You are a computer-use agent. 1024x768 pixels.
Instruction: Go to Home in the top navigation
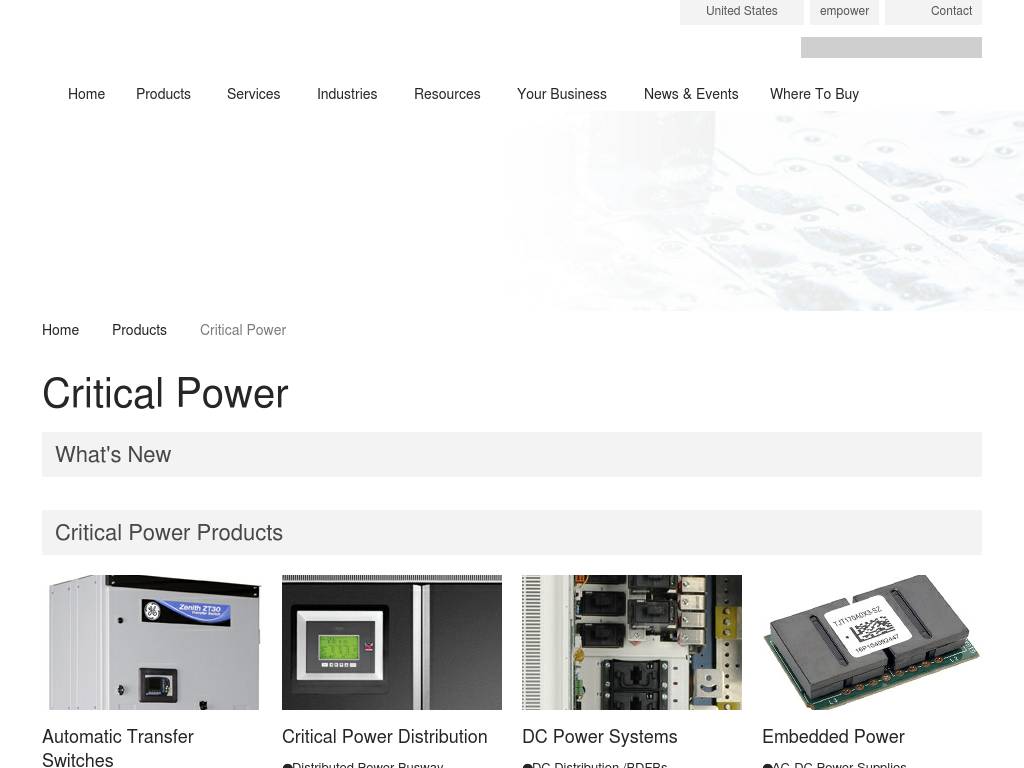86,94
